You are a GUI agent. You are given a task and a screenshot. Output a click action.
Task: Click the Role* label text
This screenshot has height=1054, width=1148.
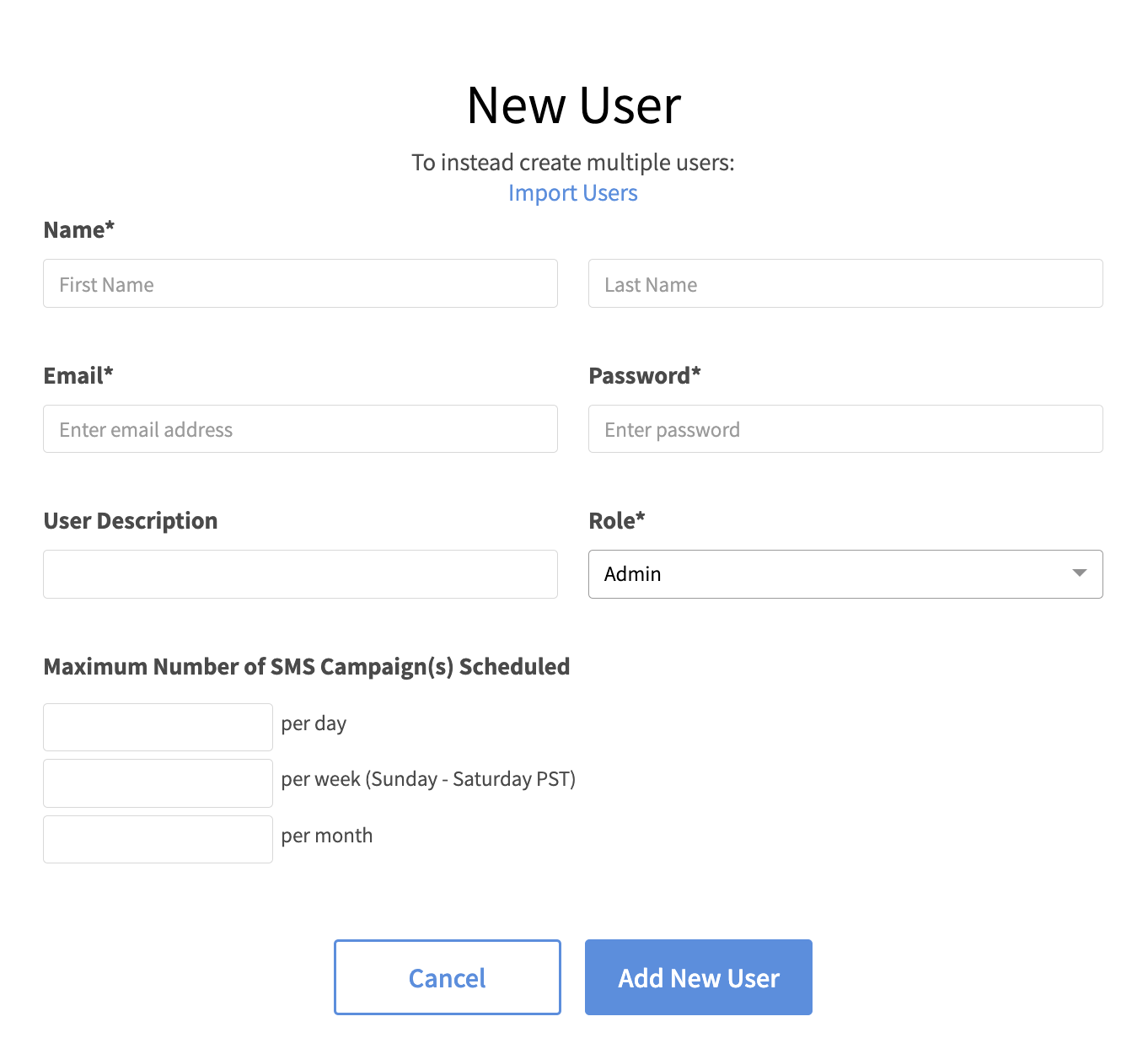pos(617,521)
